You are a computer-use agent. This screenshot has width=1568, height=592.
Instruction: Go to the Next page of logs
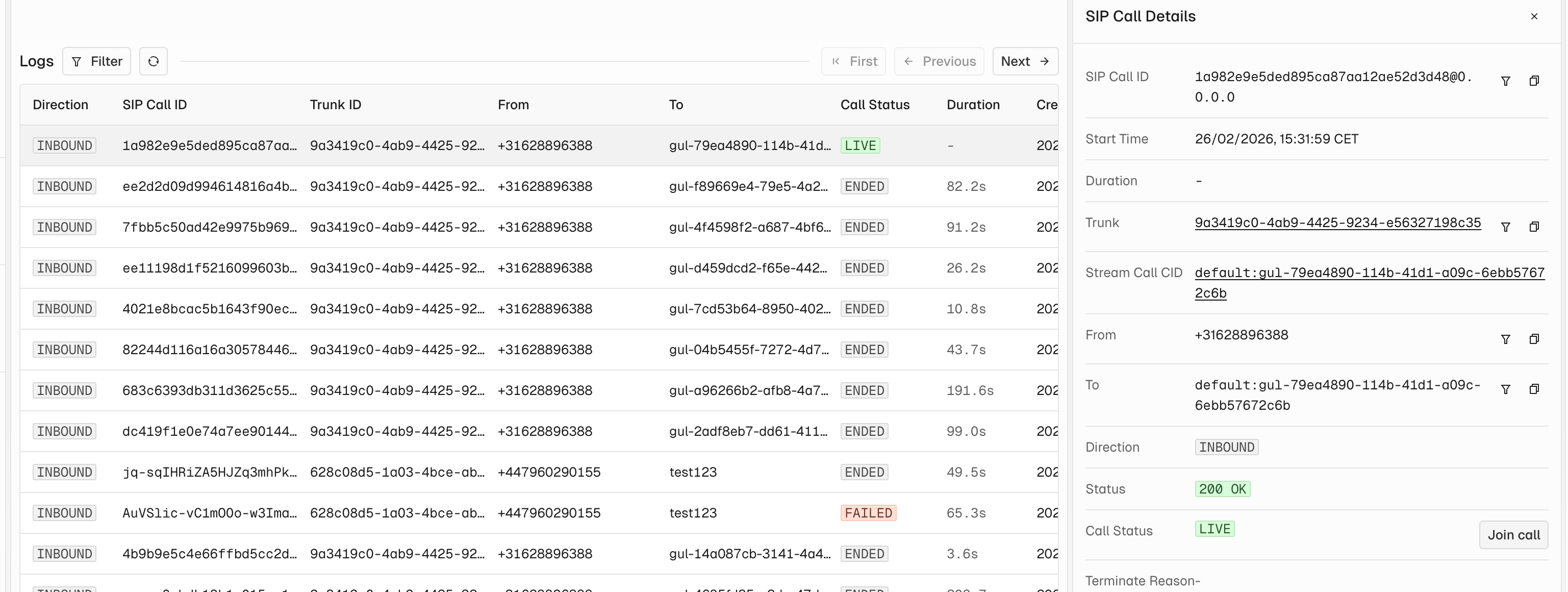(x=1024, y=61)
